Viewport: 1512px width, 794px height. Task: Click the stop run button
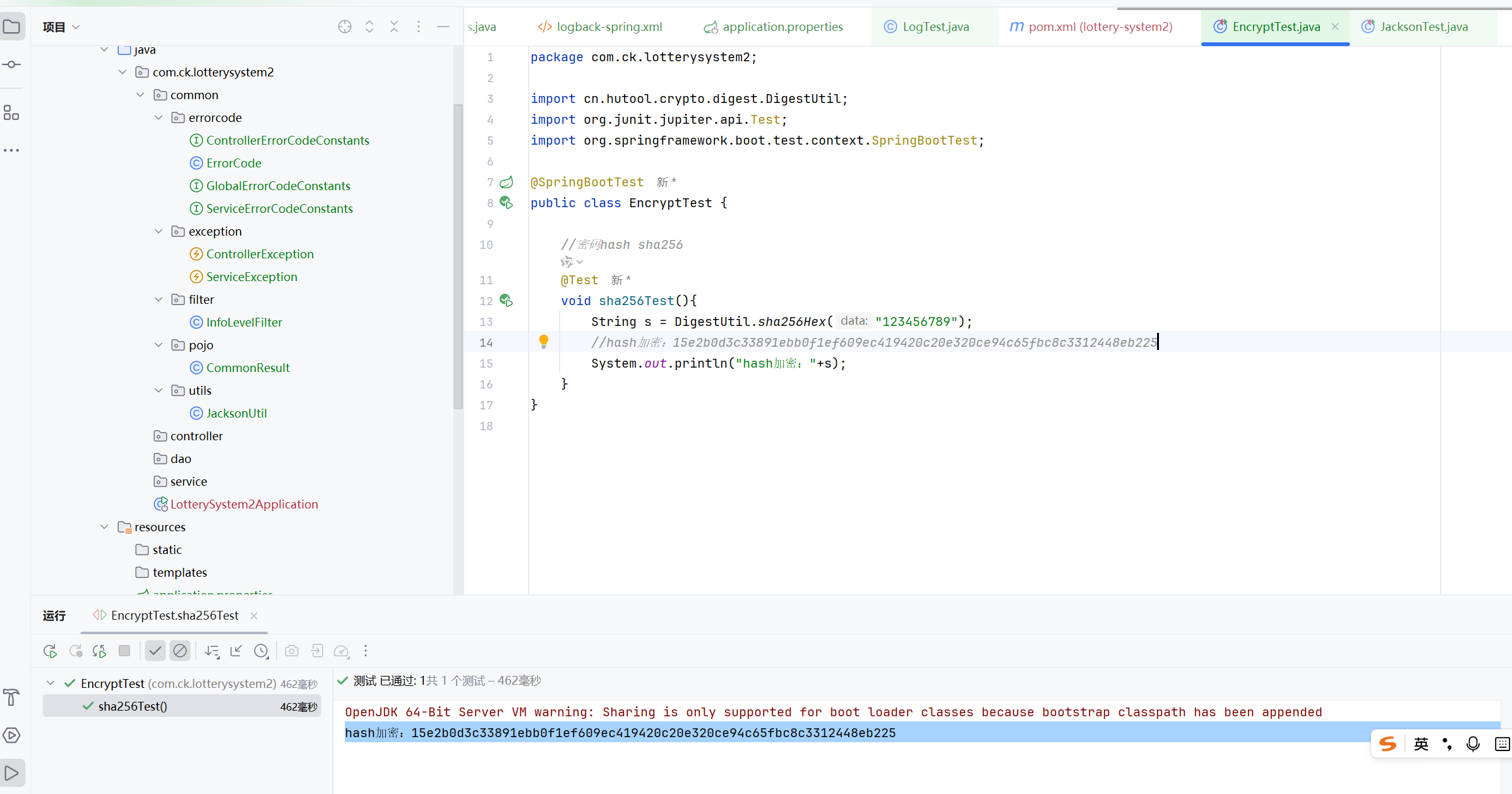tap(124, 651)
